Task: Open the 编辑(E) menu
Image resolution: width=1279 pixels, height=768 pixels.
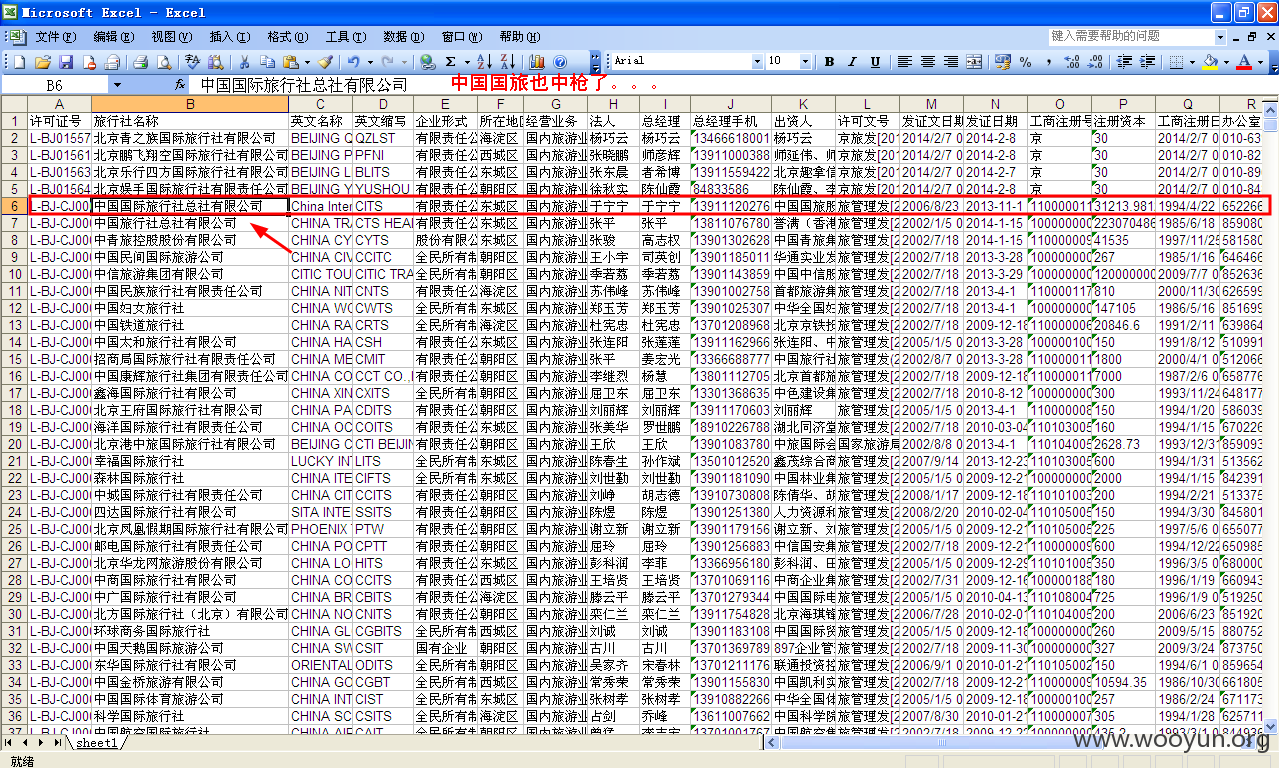Action: tap(113, 36)
